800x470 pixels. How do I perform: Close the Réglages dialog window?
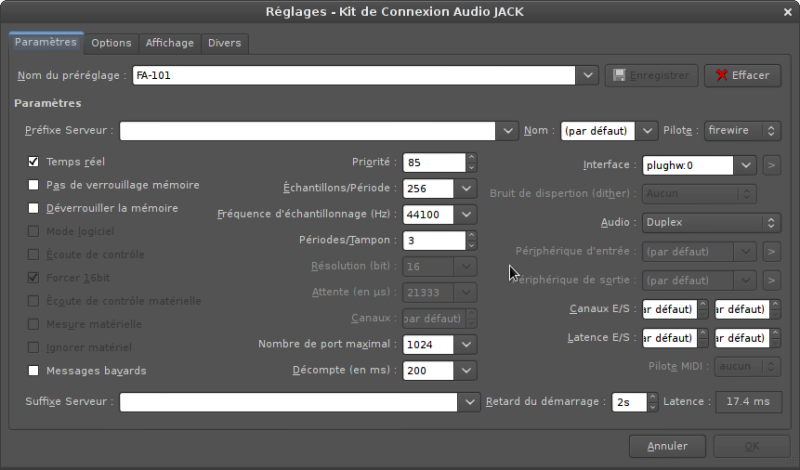(x=788, y=12)
